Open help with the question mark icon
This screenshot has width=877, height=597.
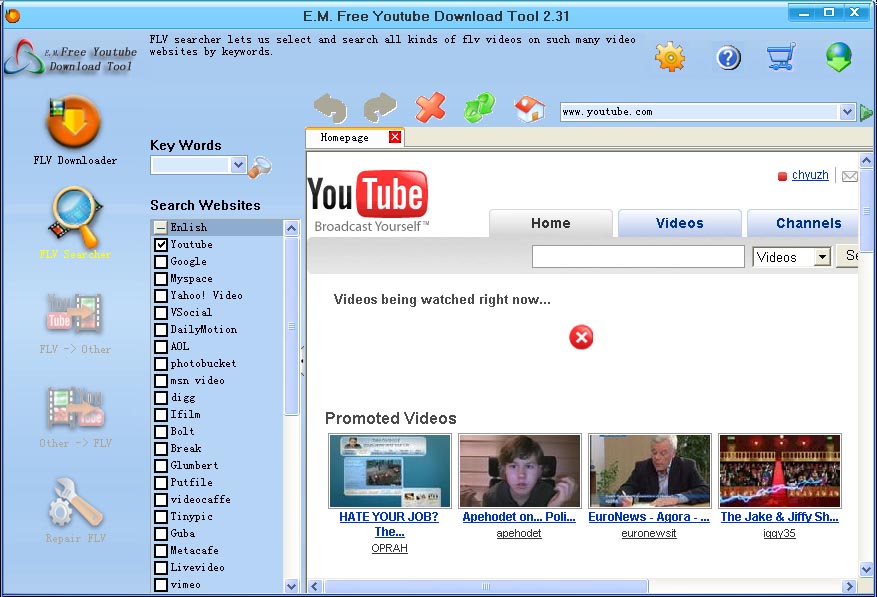point(728,58)
